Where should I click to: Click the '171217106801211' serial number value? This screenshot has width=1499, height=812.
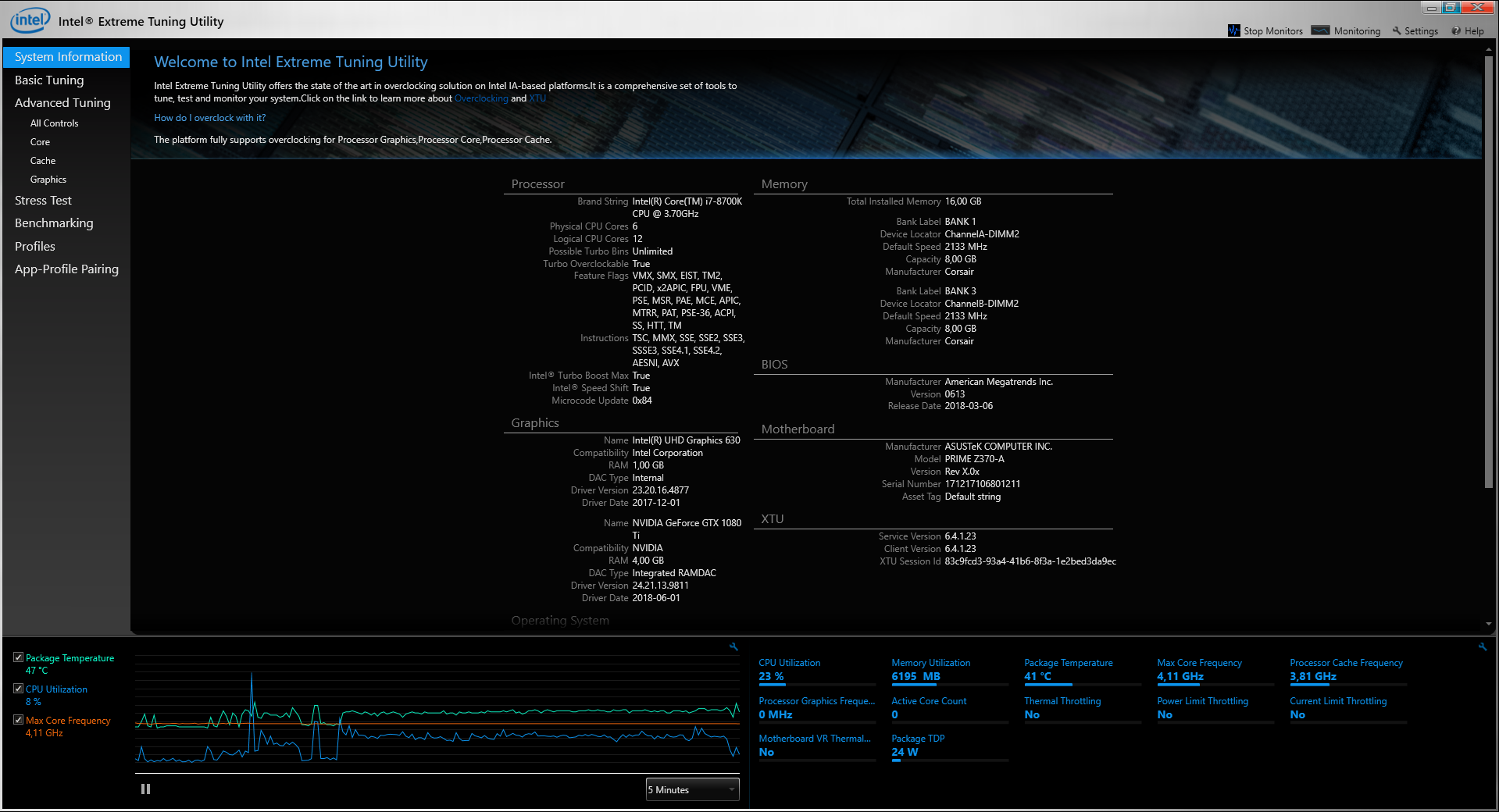(982, 484)
